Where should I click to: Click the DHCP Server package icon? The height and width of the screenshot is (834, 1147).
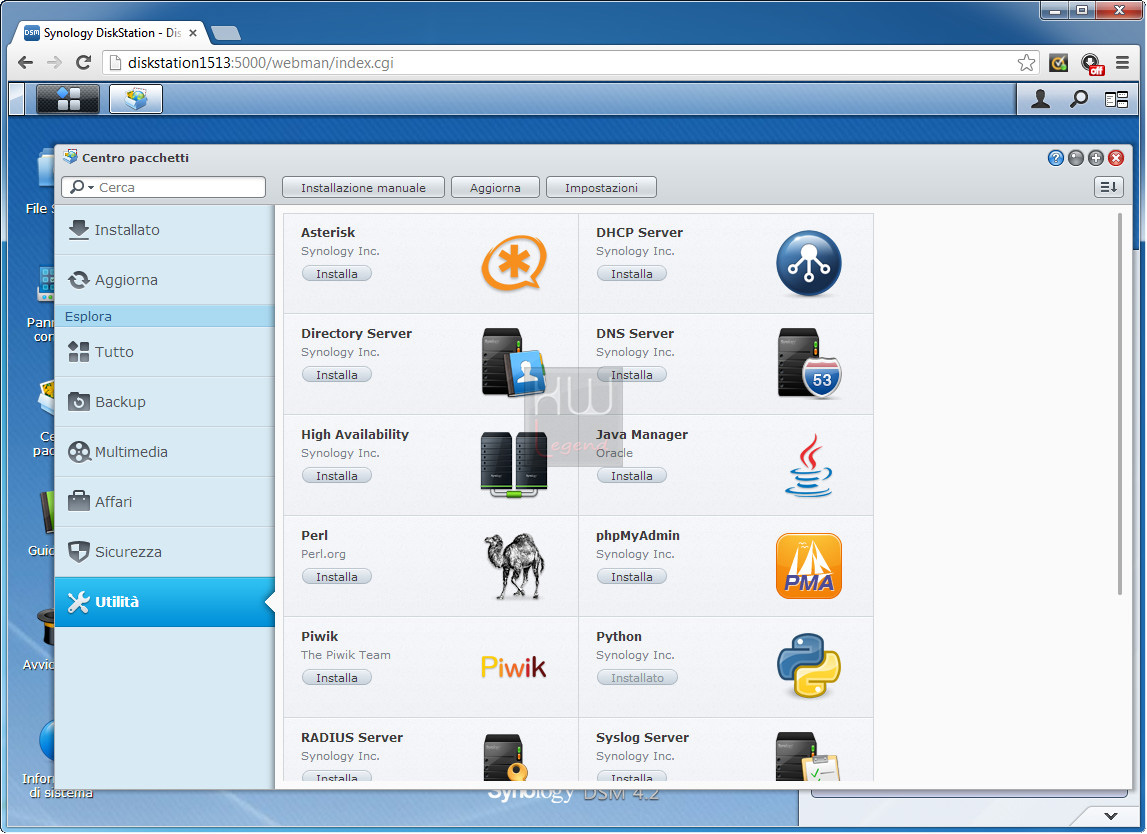click(808, 263)
